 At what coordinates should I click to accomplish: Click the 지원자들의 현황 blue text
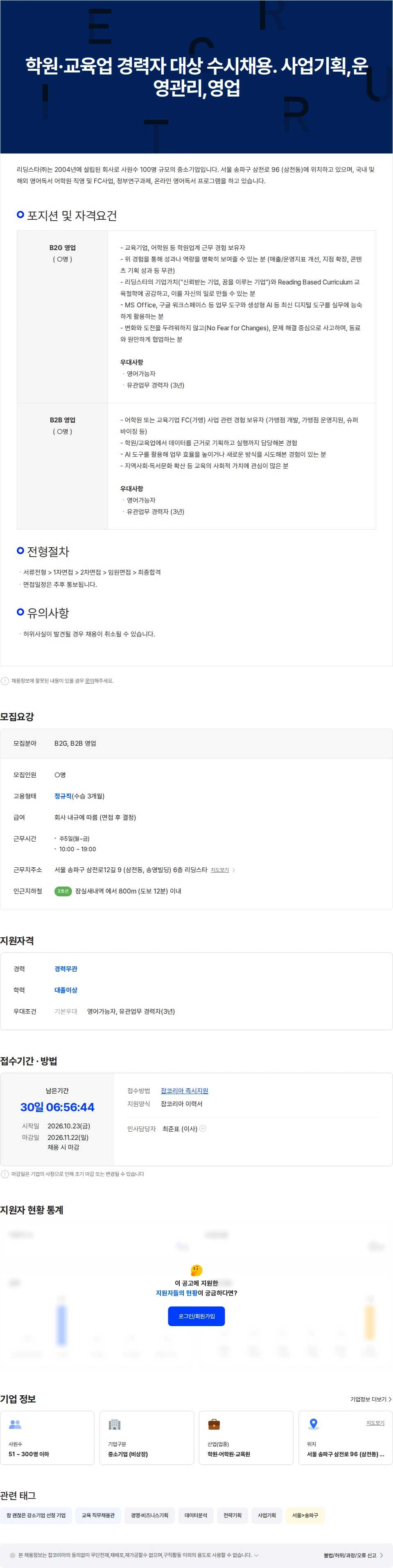click(176, 1293)
